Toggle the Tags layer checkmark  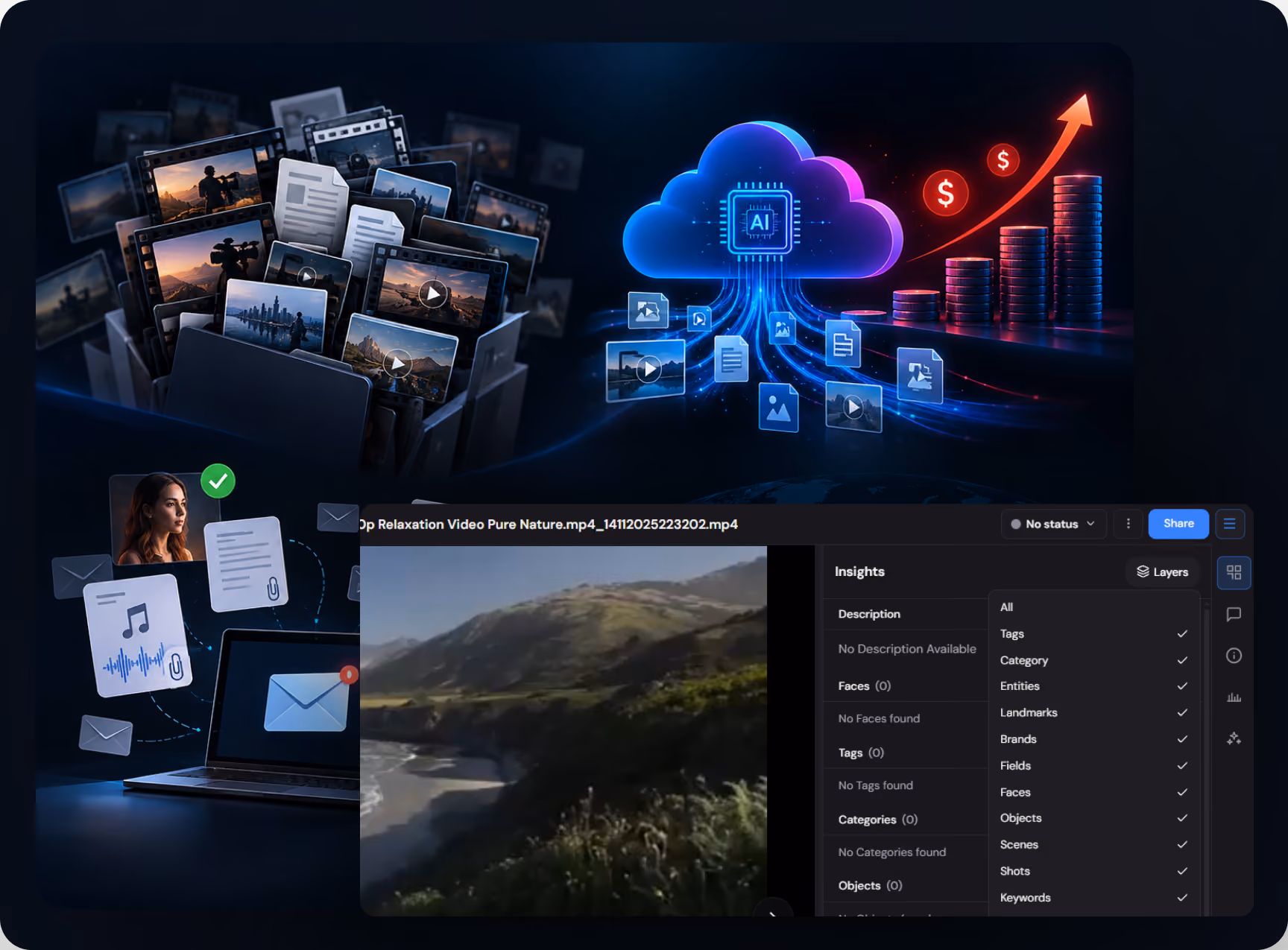tap(1182, 633)
